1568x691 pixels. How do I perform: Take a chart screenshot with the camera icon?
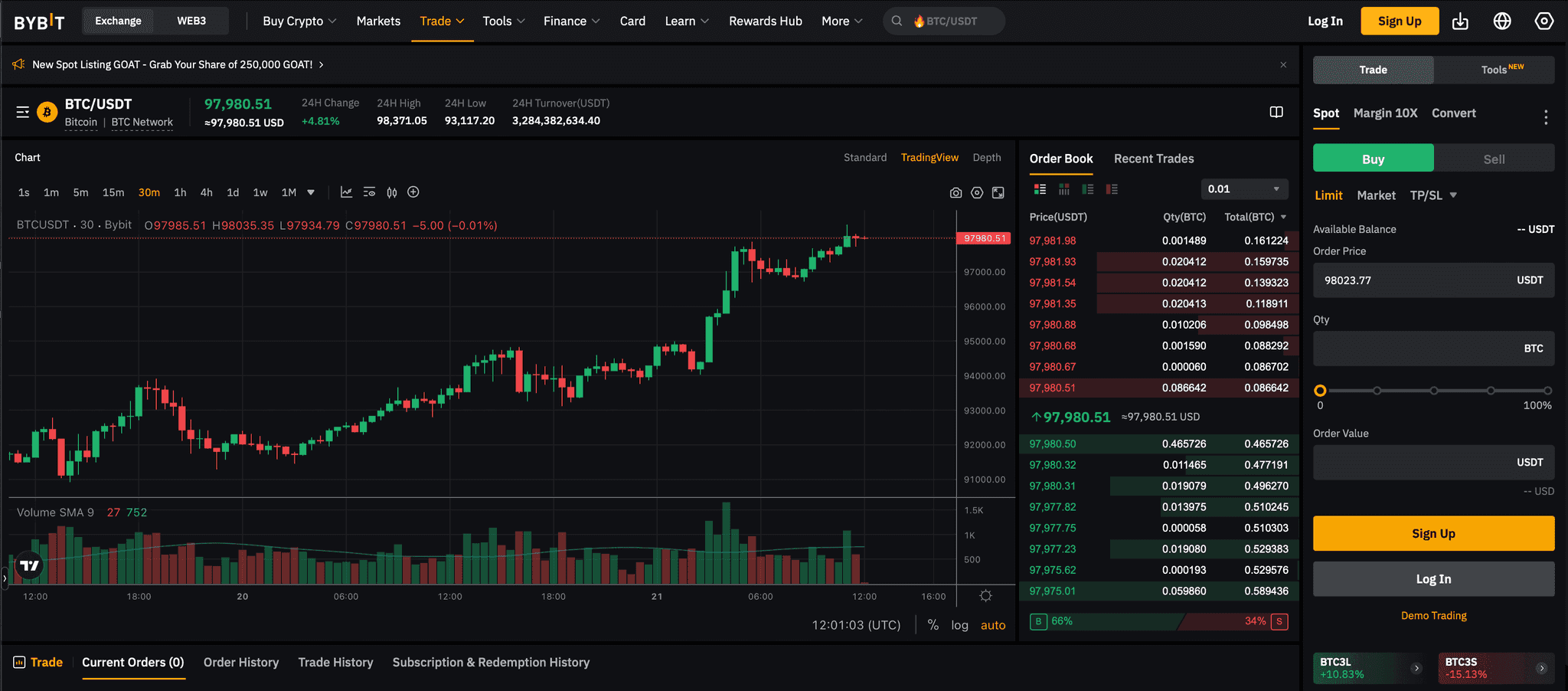(x=955, y=192)
